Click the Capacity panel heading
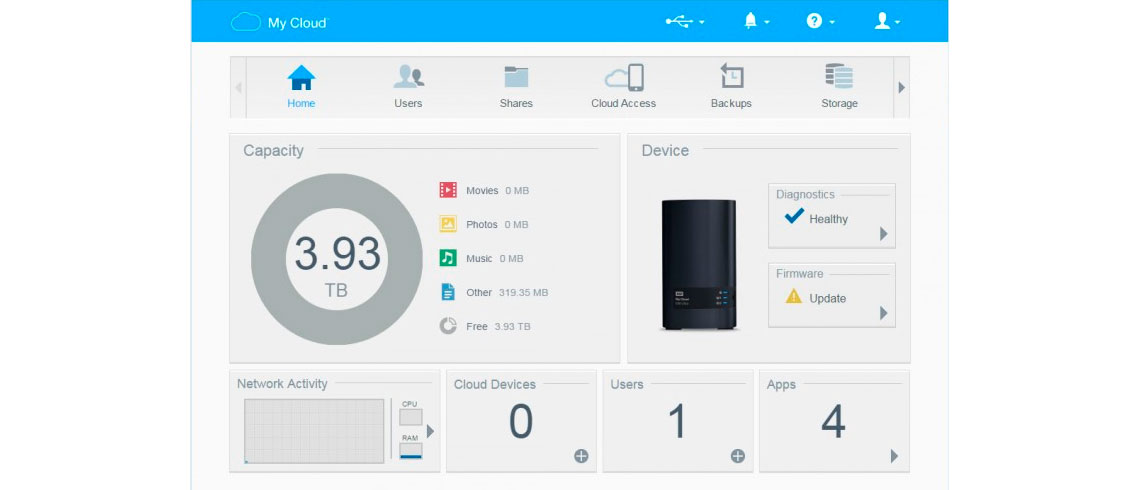The image size is (1140, 490). 273,150
